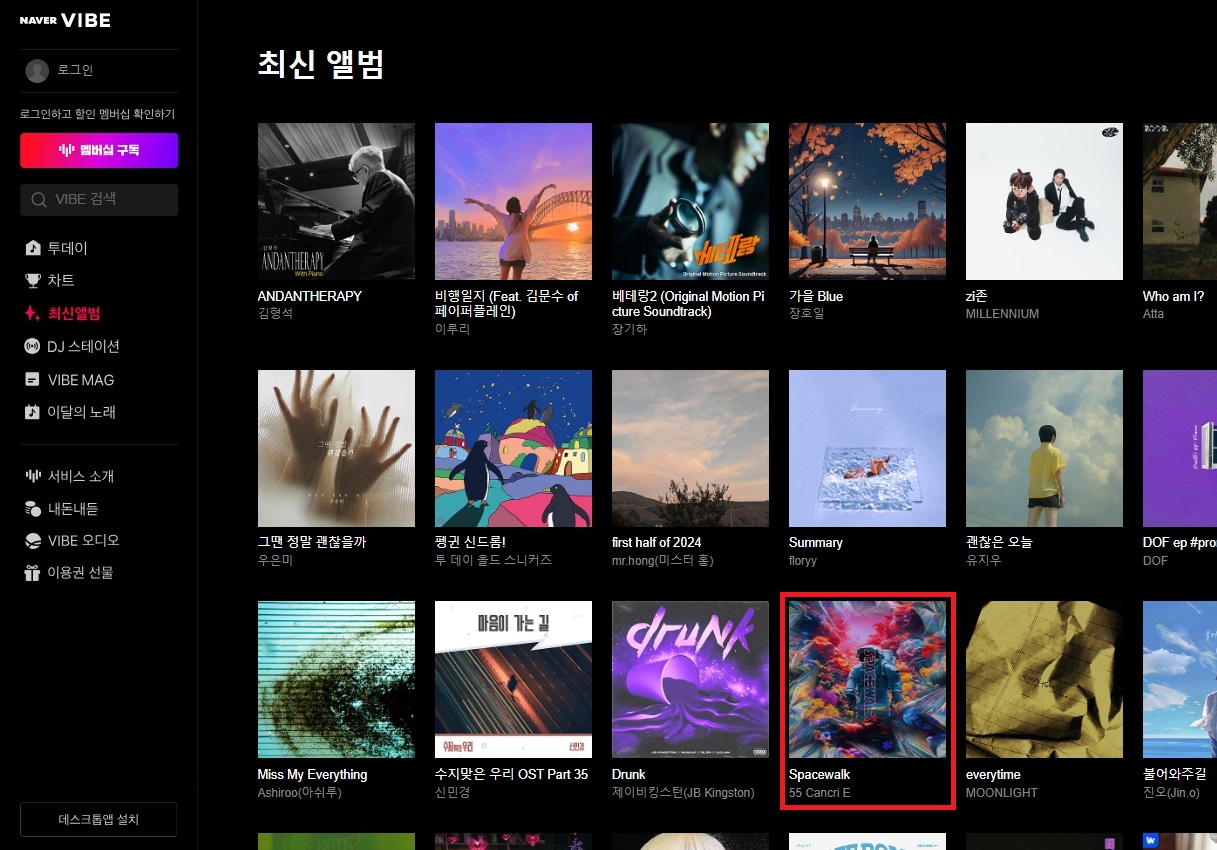This screenshot has height=850, width=1217.
Task: Click artist name floryy
Action: click(803, 560)
